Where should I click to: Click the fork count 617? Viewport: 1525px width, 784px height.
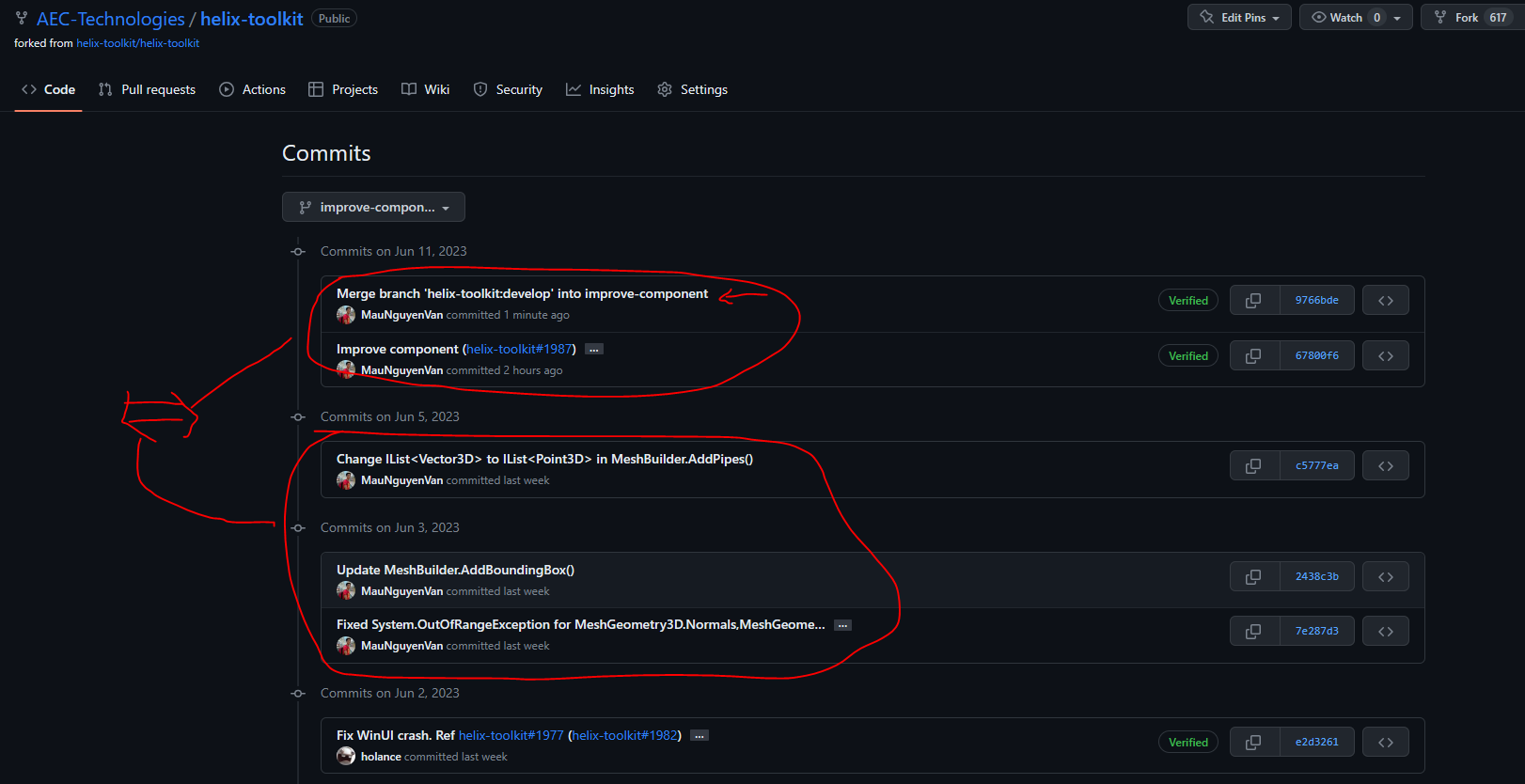pos(1498,18)
